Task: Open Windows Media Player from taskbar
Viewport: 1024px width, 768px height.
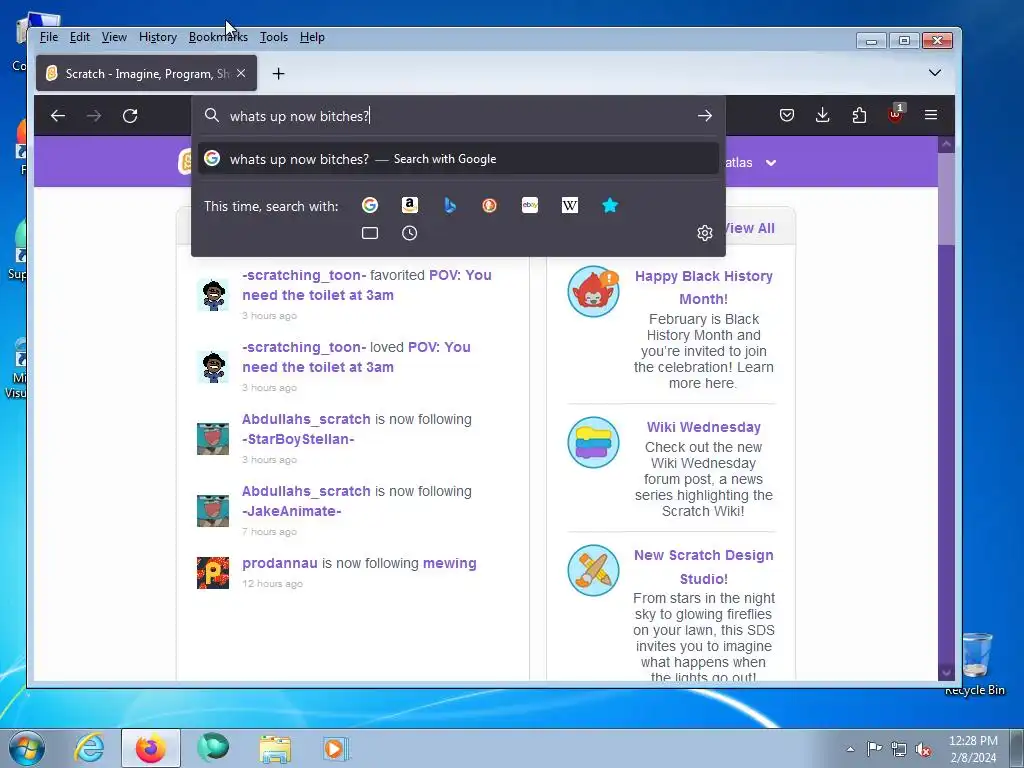Action: [336, 748]
